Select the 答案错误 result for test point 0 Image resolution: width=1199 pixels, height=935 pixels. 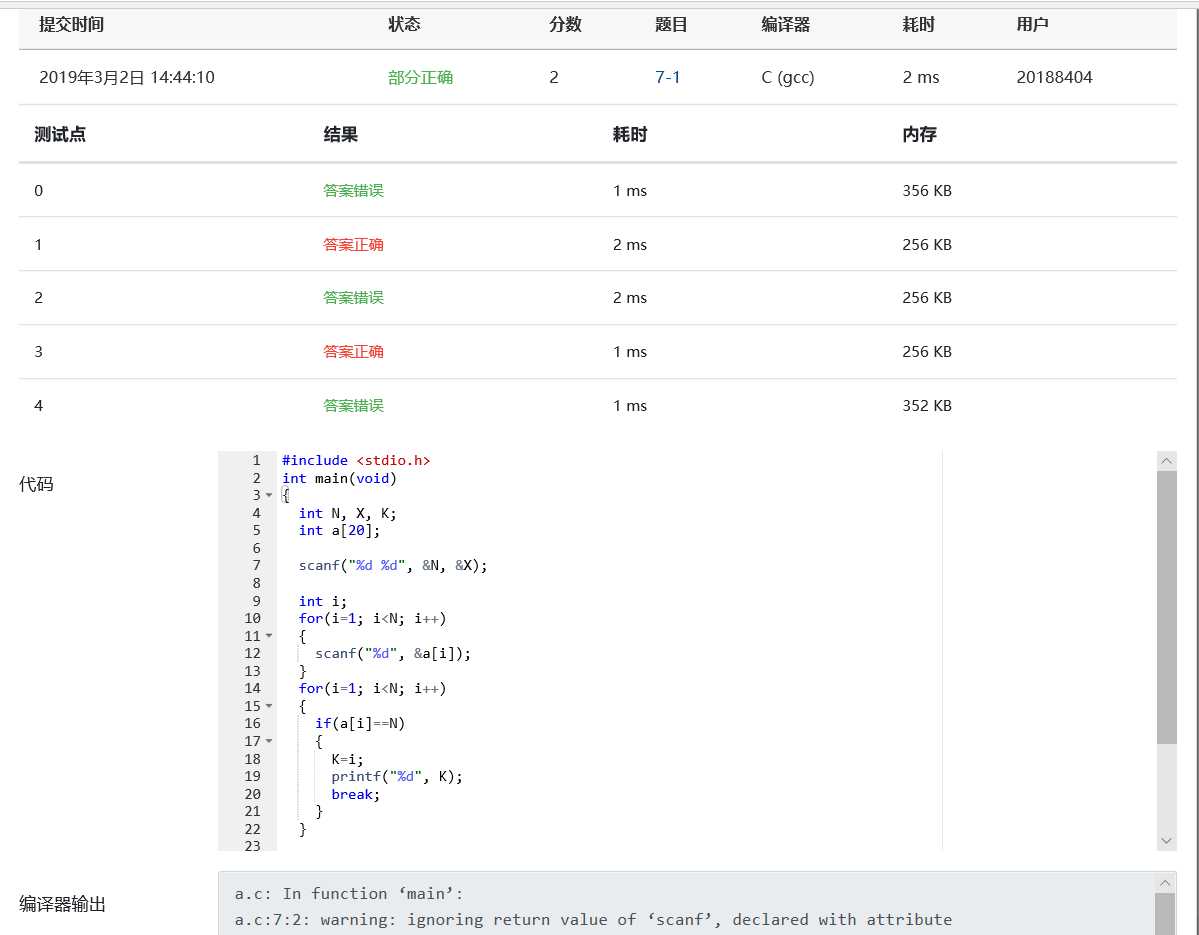click(353, 190)
